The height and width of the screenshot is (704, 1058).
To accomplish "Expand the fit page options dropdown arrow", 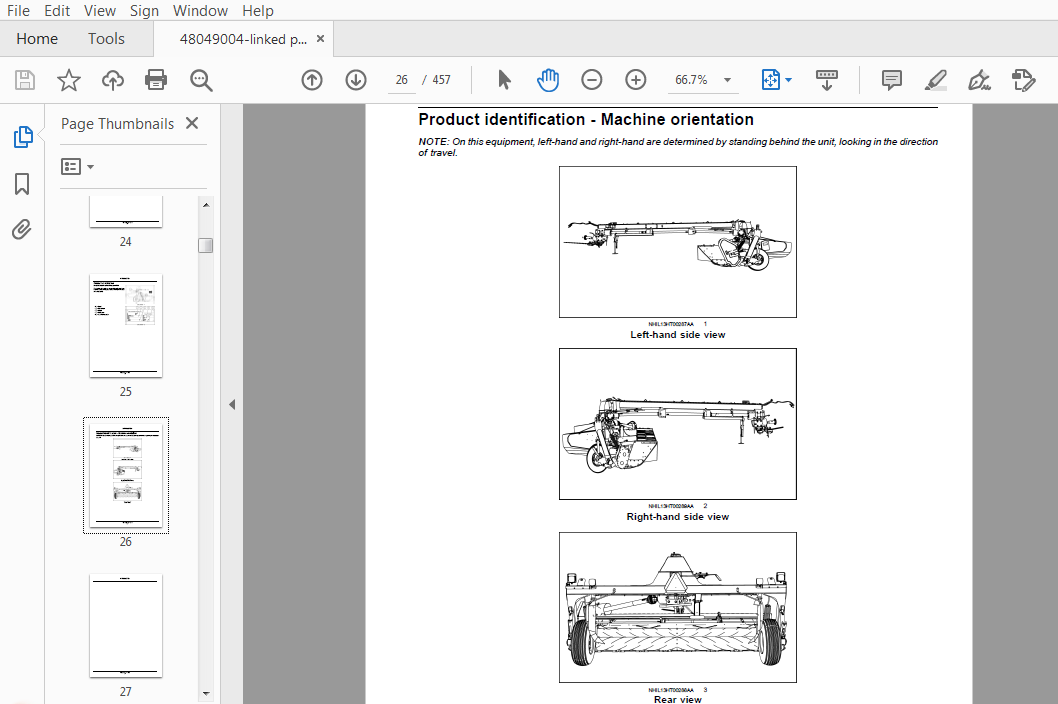I will click(789, 80).
